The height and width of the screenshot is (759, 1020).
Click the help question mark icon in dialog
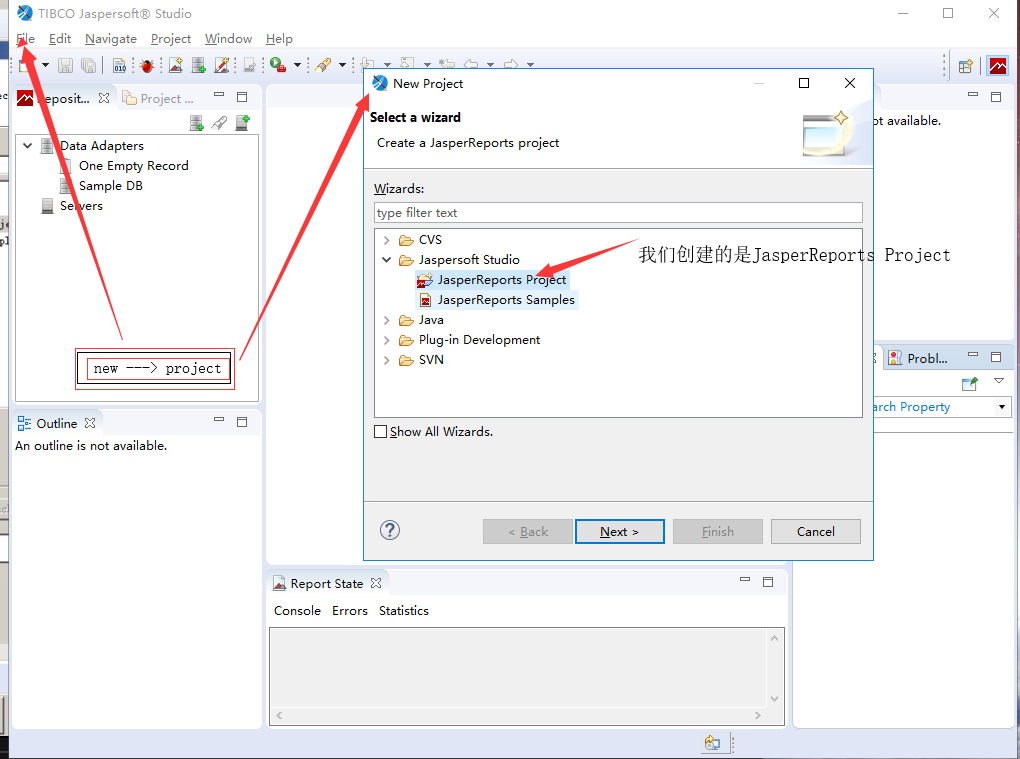pos(390,531)
